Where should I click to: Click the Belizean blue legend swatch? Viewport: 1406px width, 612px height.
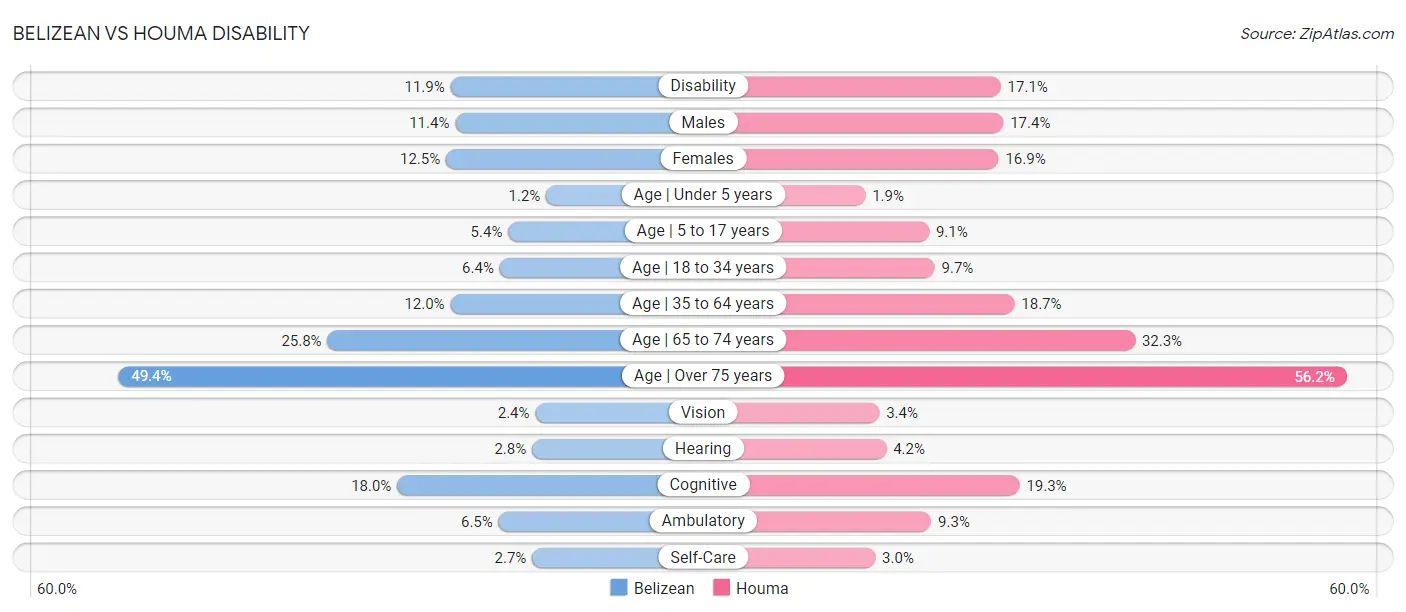click(619, 588)
